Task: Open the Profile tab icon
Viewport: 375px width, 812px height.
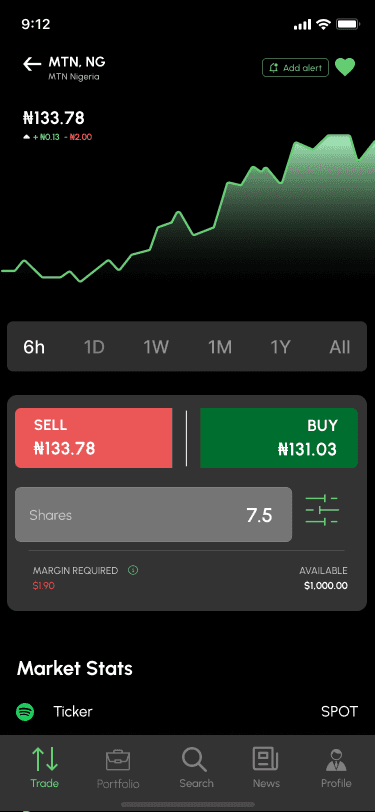Action: point(336,767)
